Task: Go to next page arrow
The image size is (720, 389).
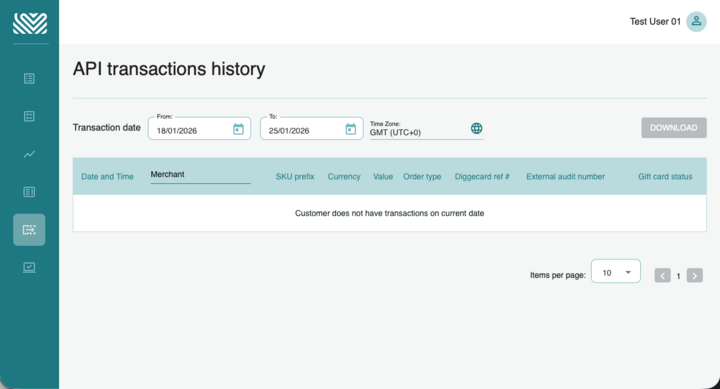Action: click(694, 276)
